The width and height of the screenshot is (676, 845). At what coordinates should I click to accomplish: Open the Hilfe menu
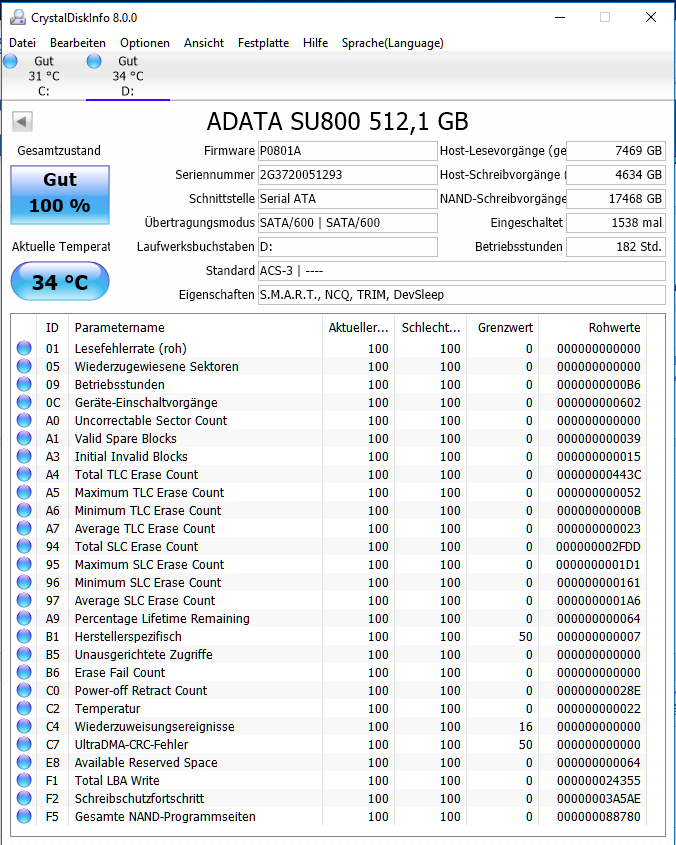coord(315,43)
